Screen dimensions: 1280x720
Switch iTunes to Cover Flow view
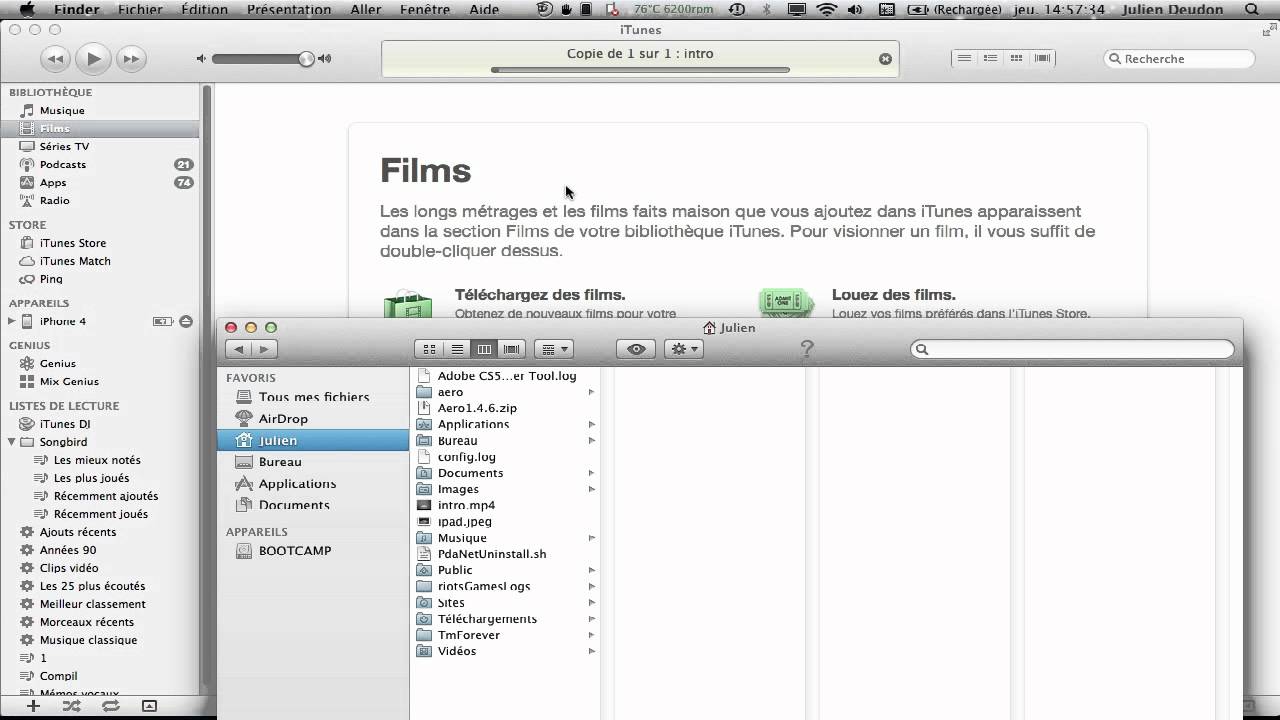click(1042, 58)
